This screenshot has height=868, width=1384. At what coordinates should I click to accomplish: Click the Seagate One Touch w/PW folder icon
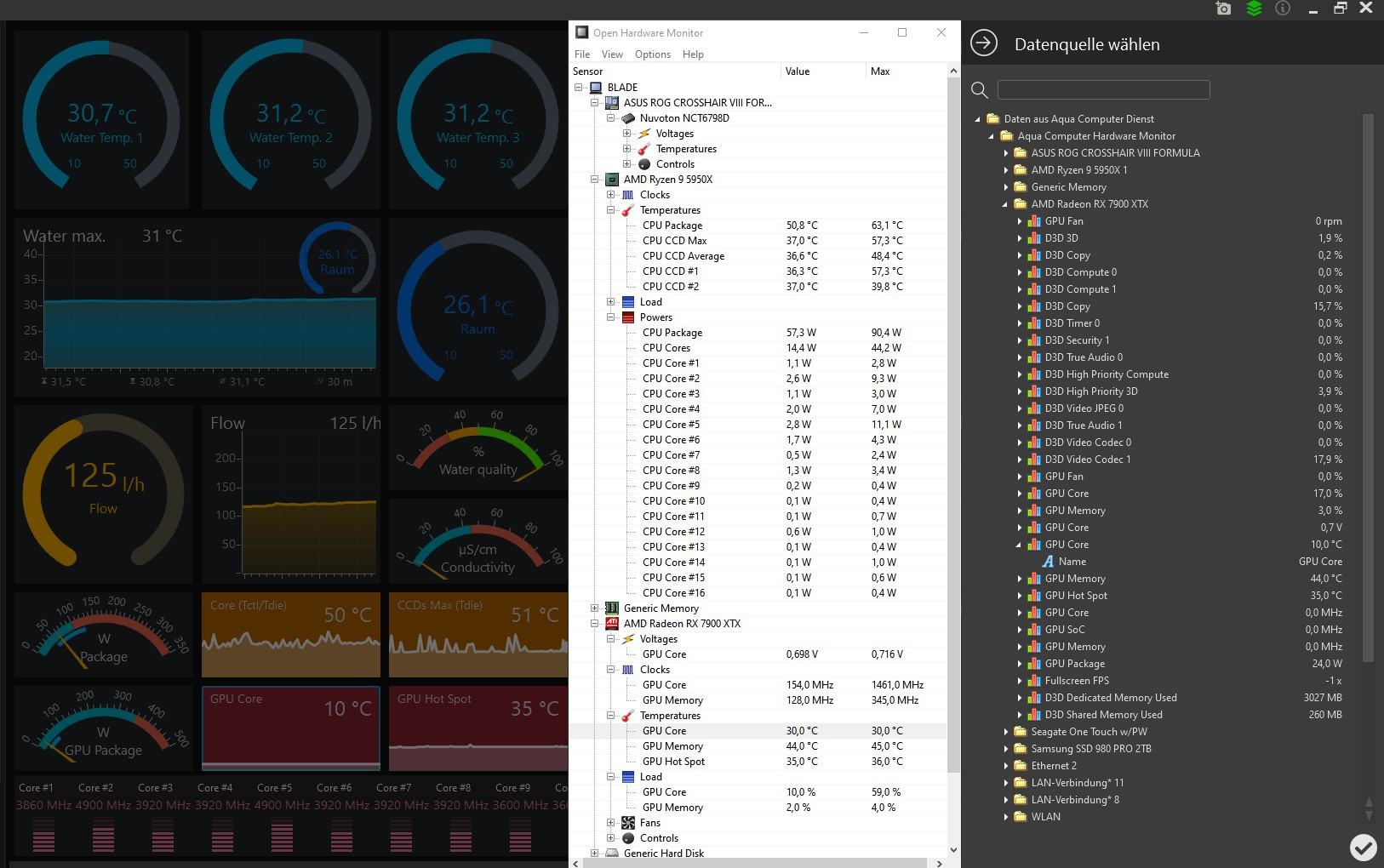click(1020, 732)
